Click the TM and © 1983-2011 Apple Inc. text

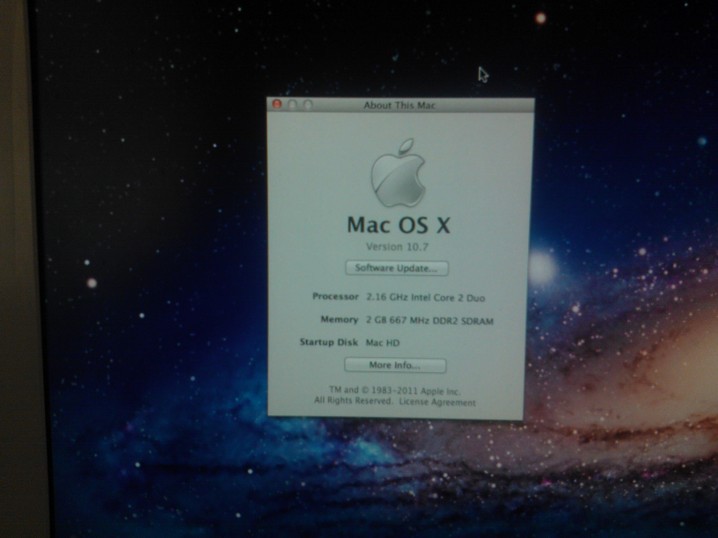(395, 391)
